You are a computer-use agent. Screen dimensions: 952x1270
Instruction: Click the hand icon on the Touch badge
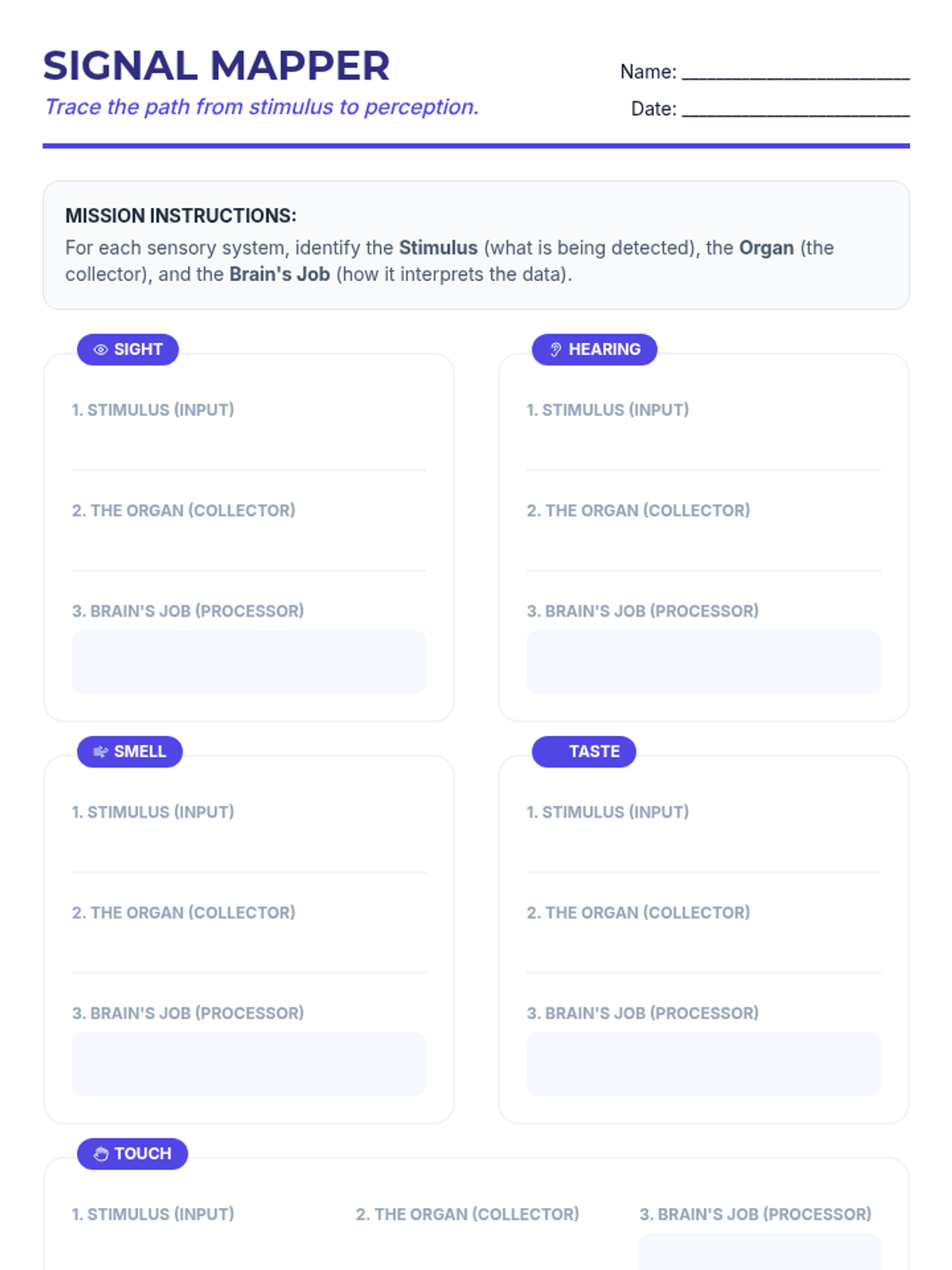[101, 1154]
